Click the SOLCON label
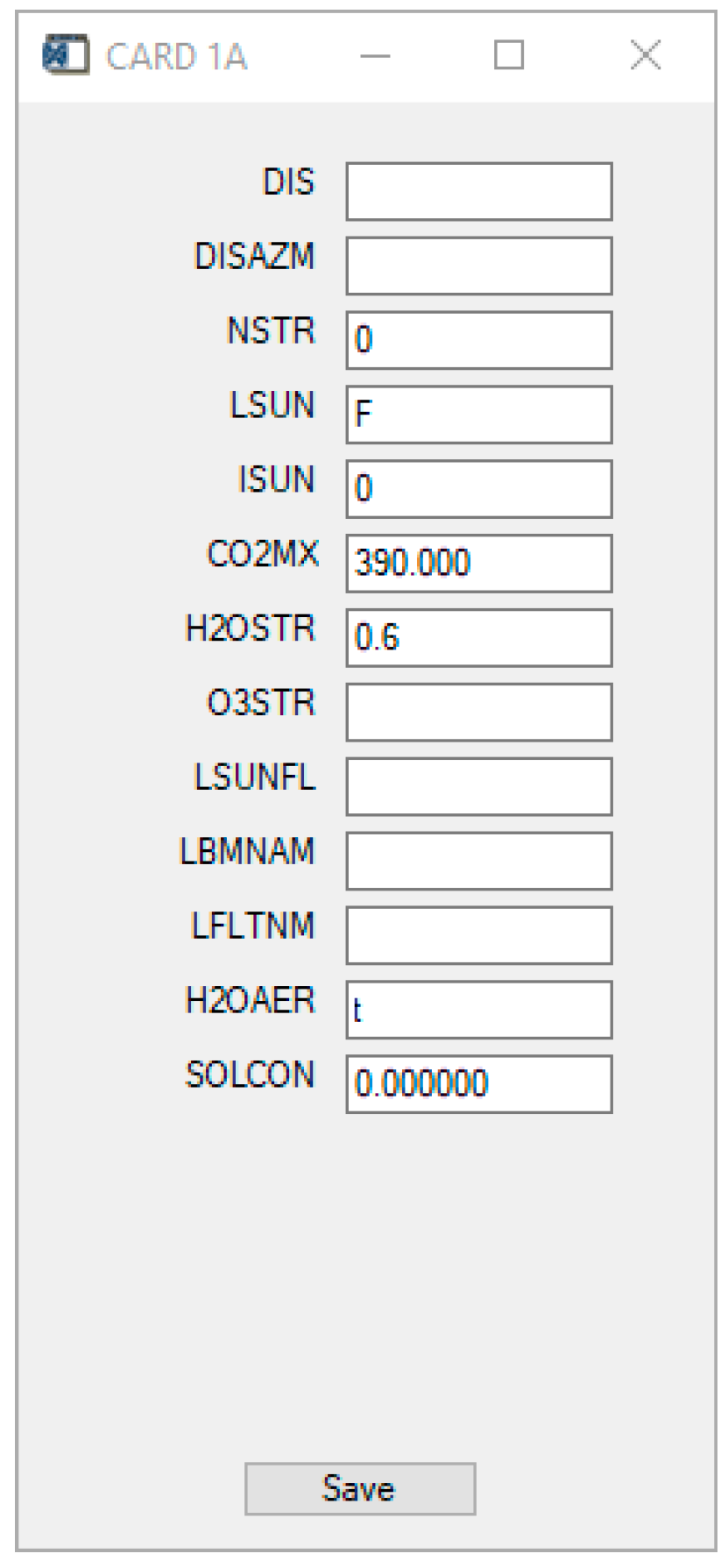 coord(250,1075)
